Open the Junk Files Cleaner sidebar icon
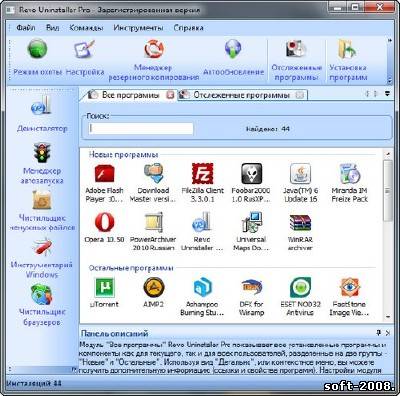400x396 pixels. [42, 200]
